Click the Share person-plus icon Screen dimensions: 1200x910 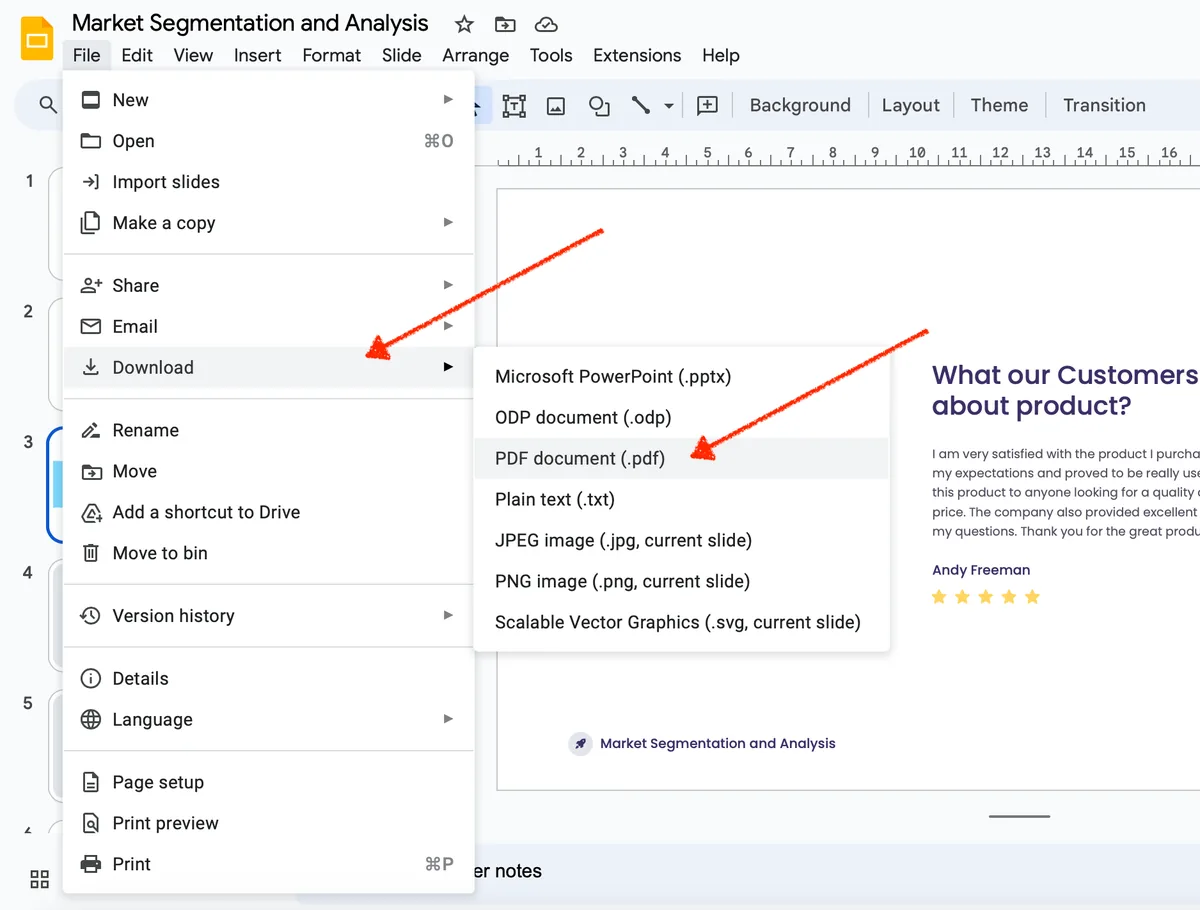(x=91, y=285)
